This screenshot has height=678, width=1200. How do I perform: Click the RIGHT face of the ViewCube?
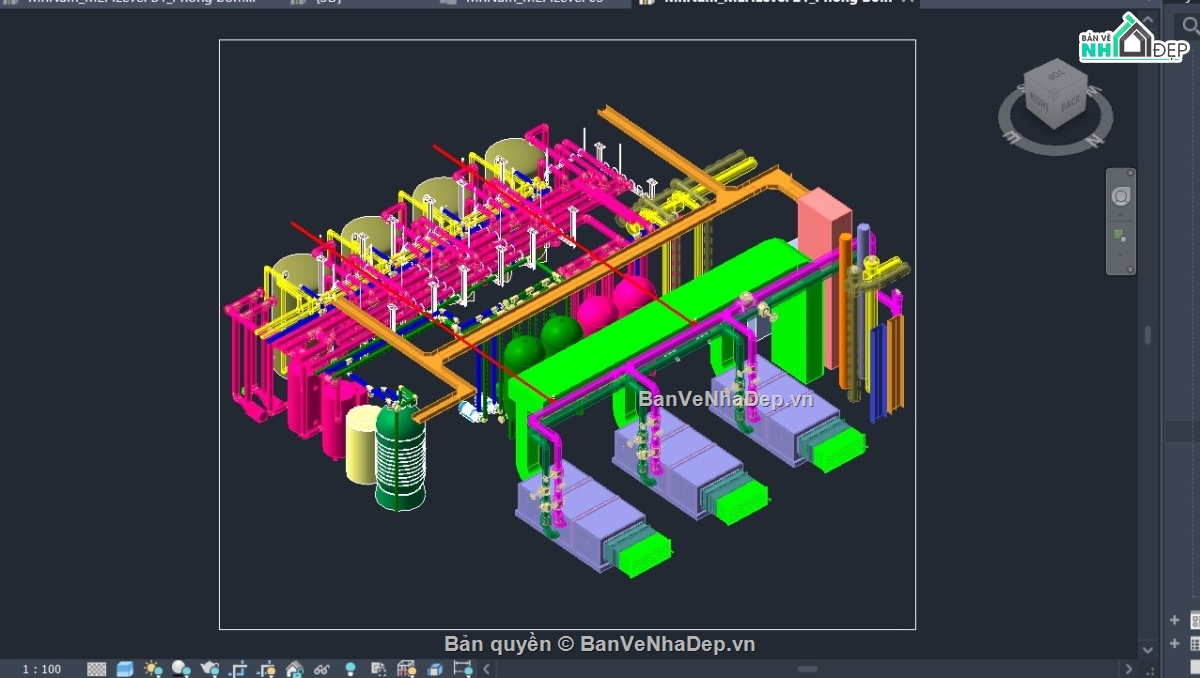click(x=1039, y=101)
